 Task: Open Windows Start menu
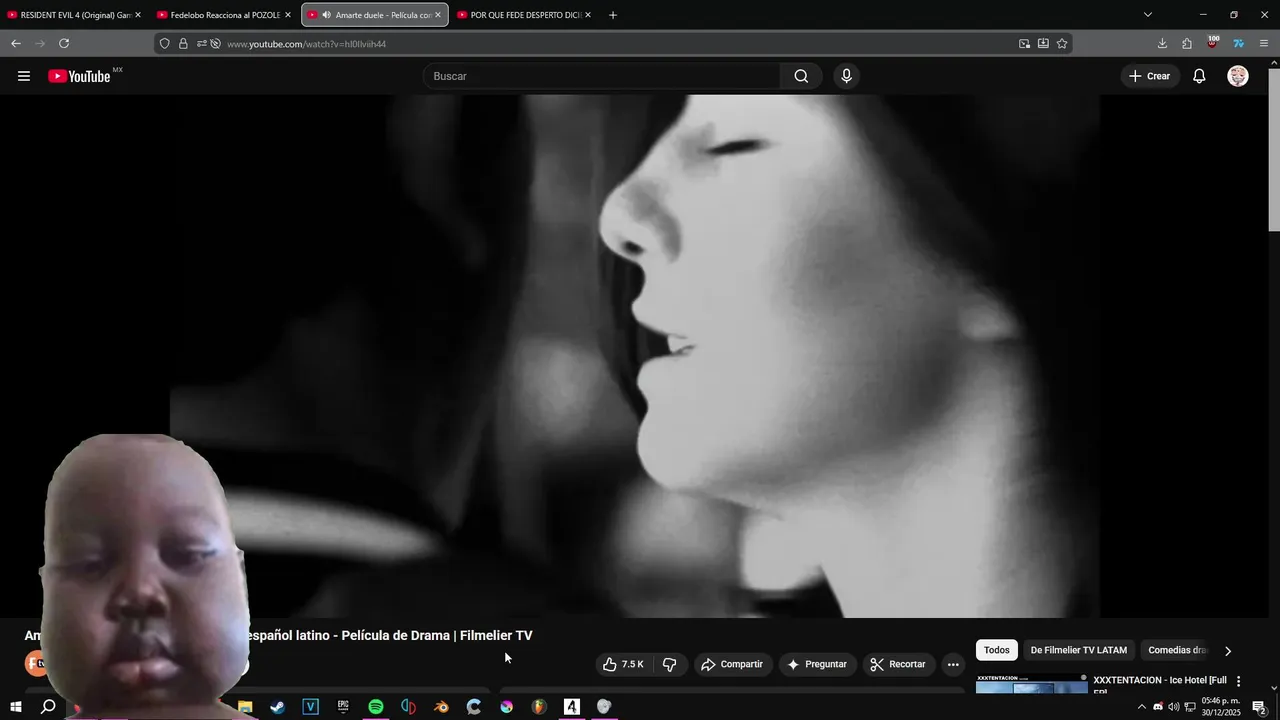point(15,707)
